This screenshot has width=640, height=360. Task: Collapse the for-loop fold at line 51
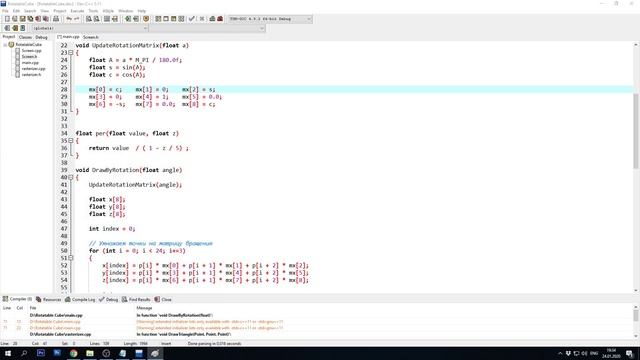(71, 258)
